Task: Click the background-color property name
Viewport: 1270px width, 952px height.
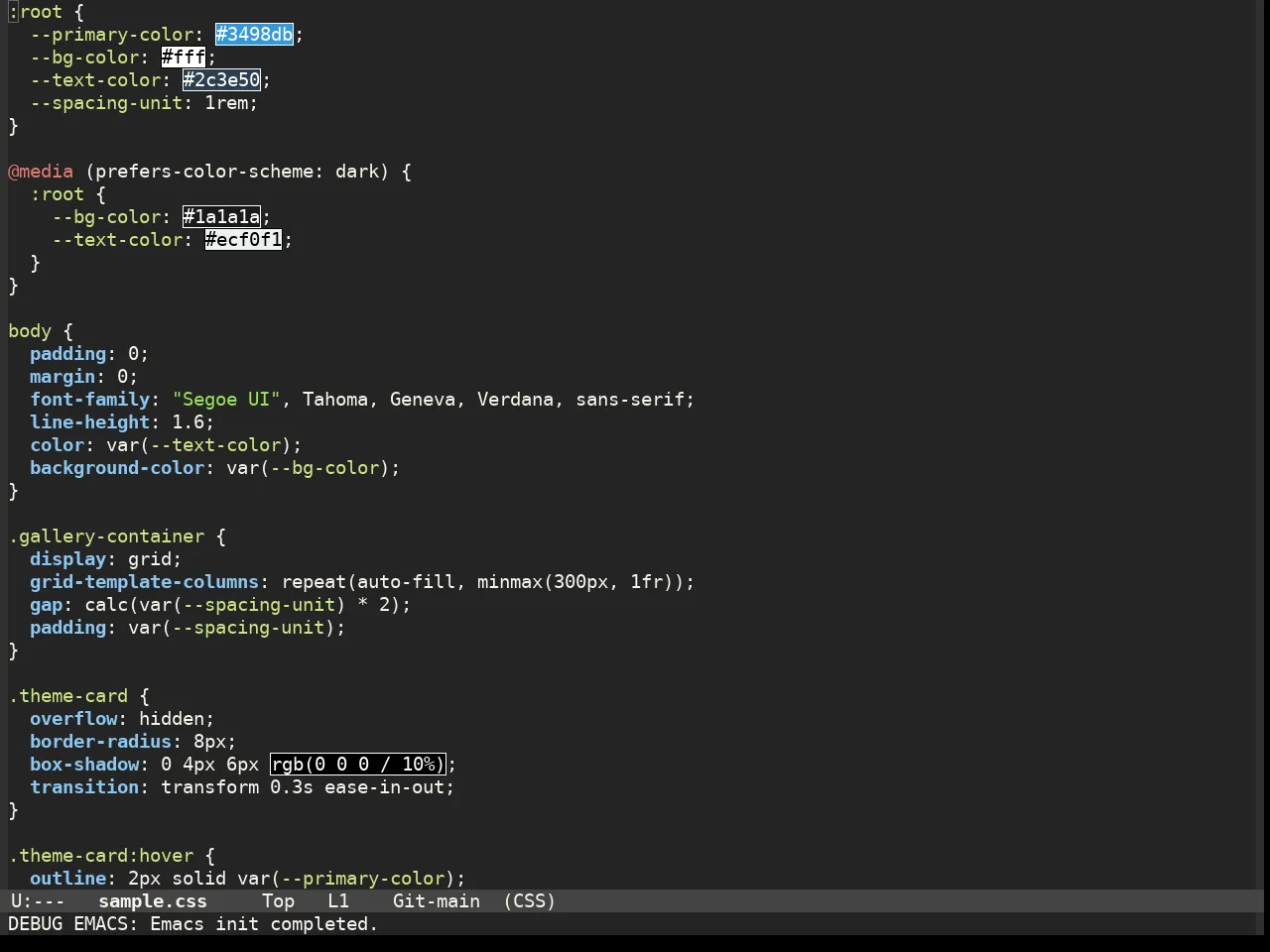Action: click(117, 468)
